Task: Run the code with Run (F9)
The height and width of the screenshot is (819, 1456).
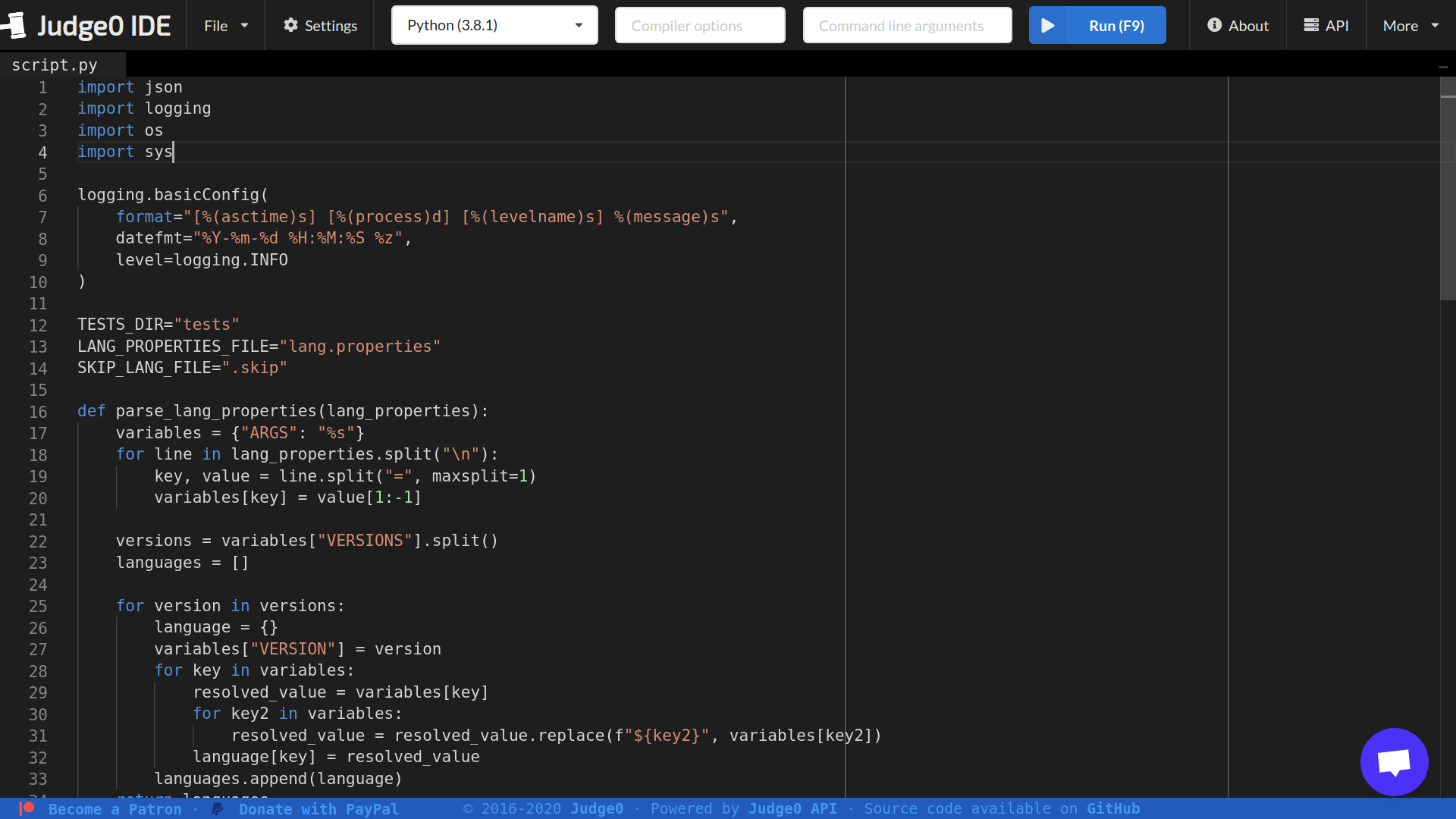Action: 1097,25
